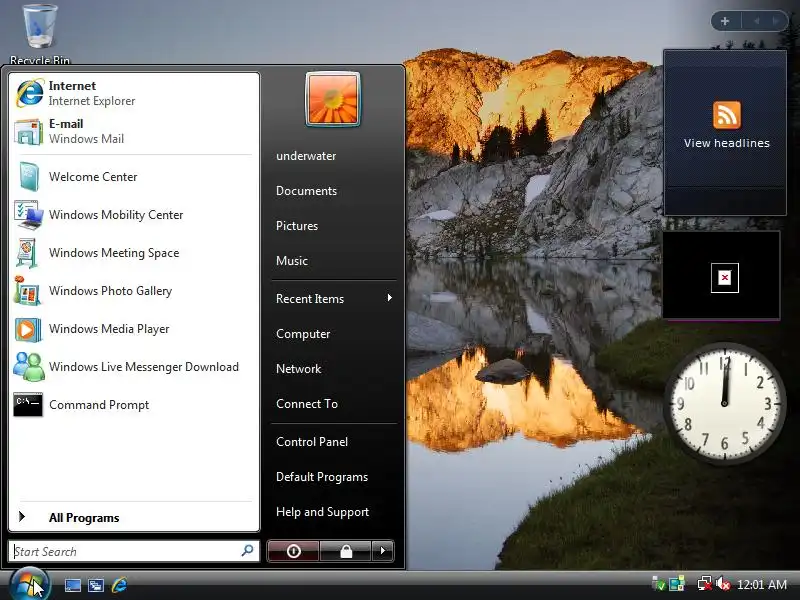The height and width of the screenshot is (600, 800).
Task: Open Documents from Start menu
Action: tap(306, 191)
